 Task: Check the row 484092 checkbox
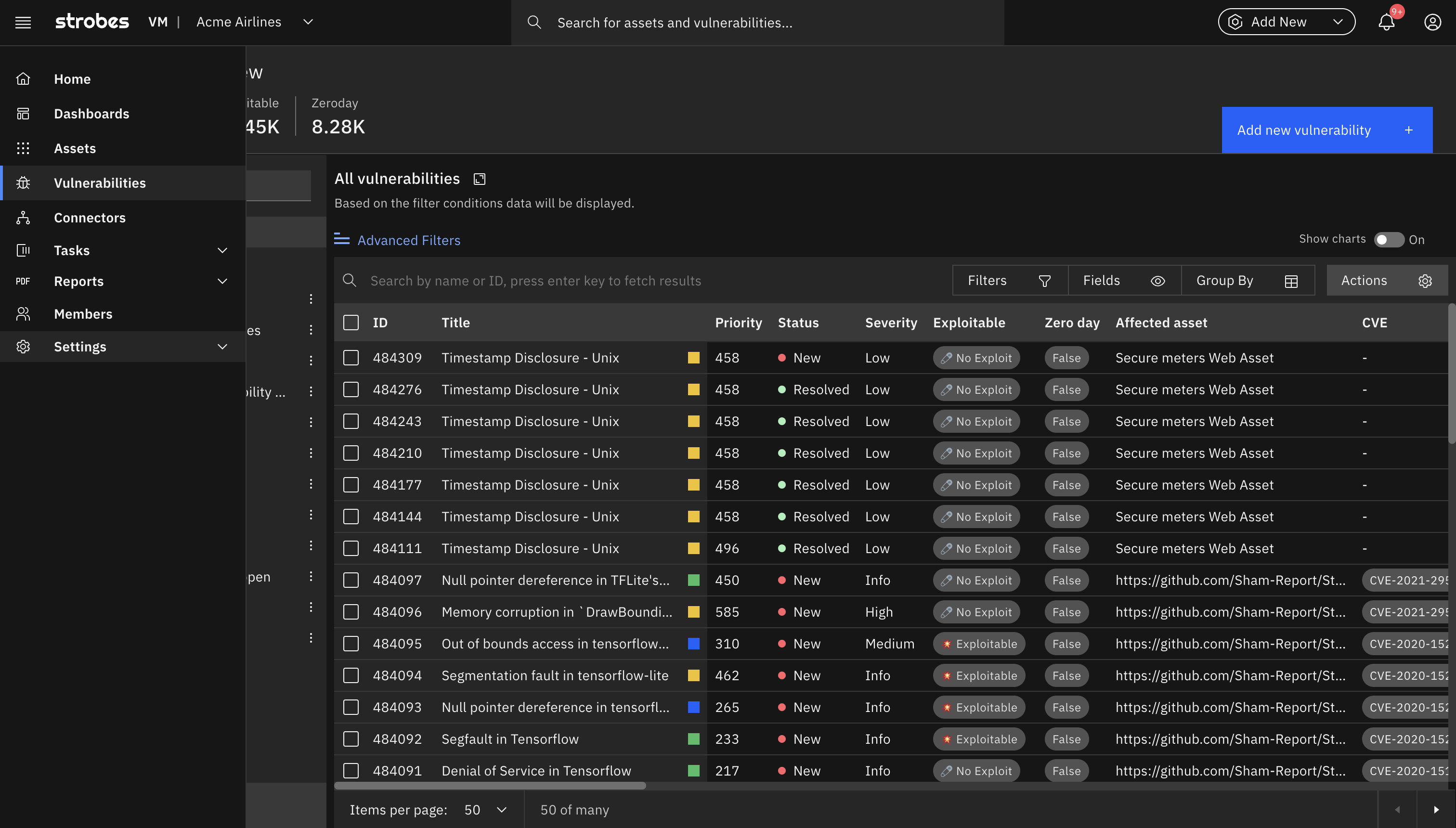click(x=351, y=739)
